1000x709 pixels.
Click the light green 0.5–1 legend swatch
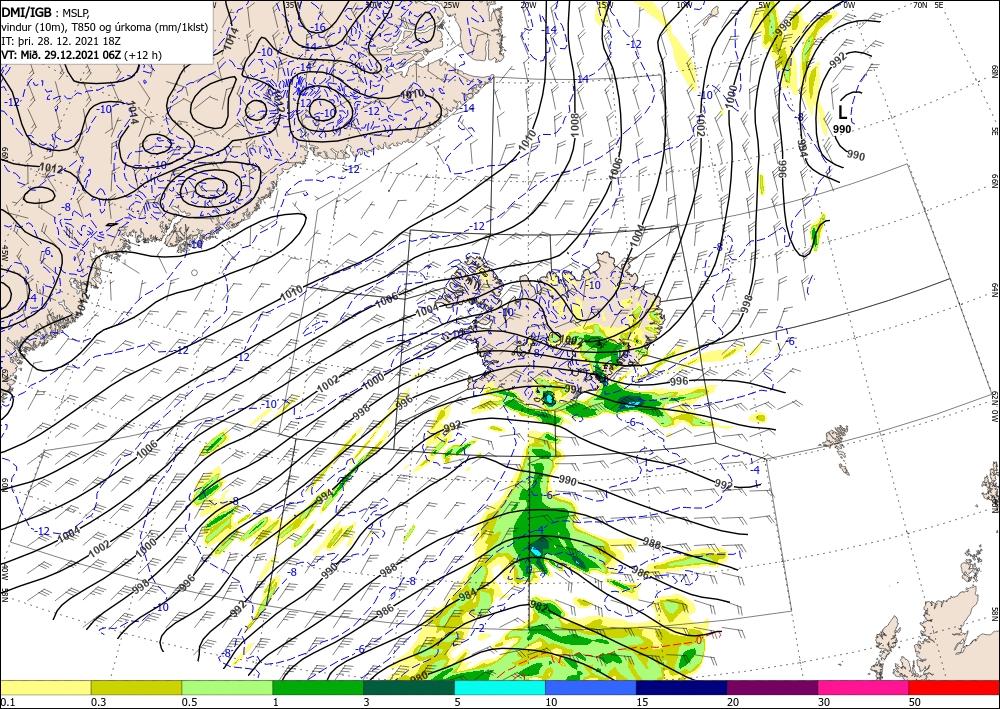click(227, 687)
